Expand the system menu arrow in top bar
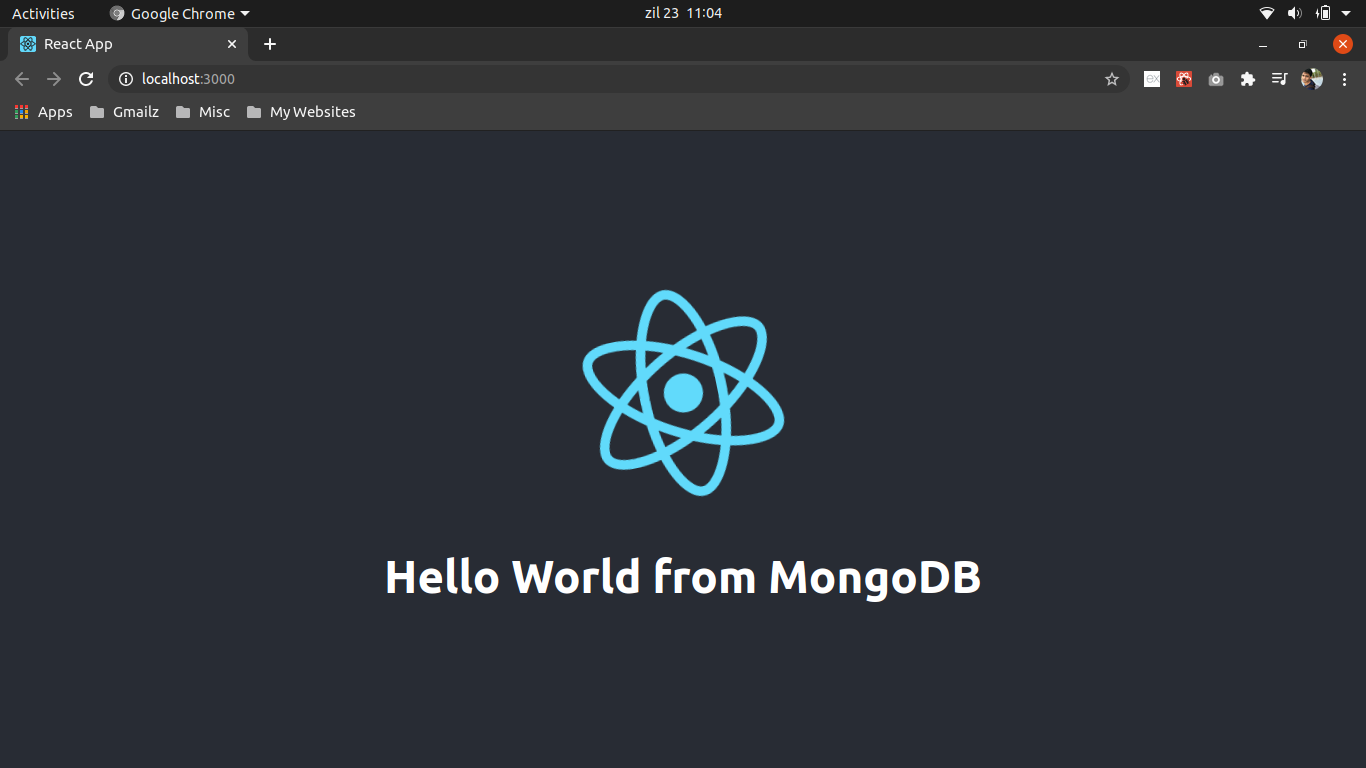This screenshot has height=768, width=1366. [1346, 13]
